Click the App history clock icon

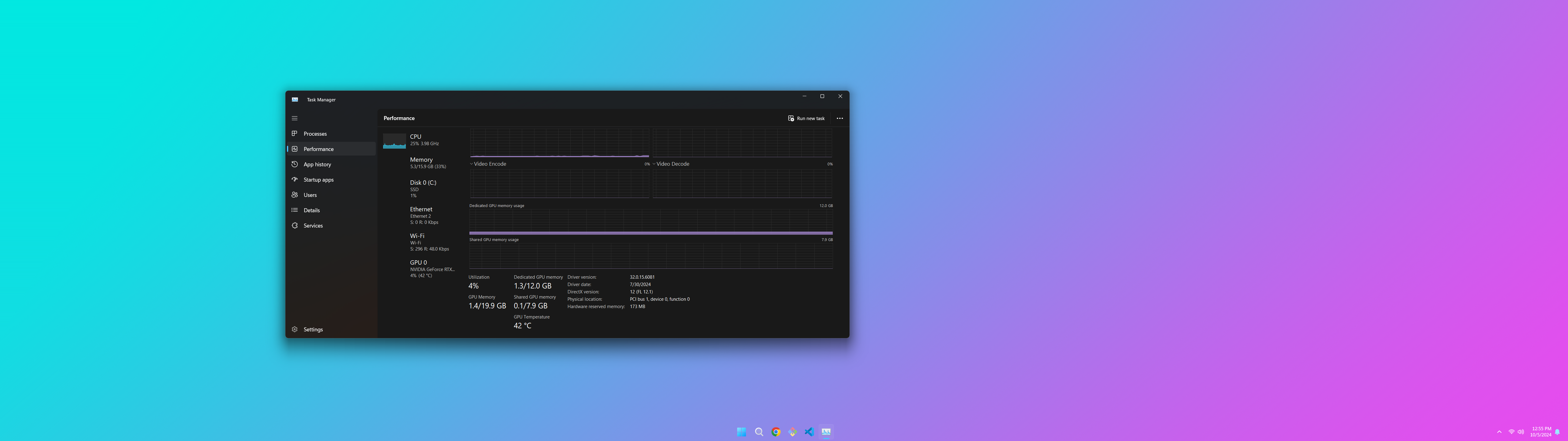pyautogui.click(x=295, y=164)
